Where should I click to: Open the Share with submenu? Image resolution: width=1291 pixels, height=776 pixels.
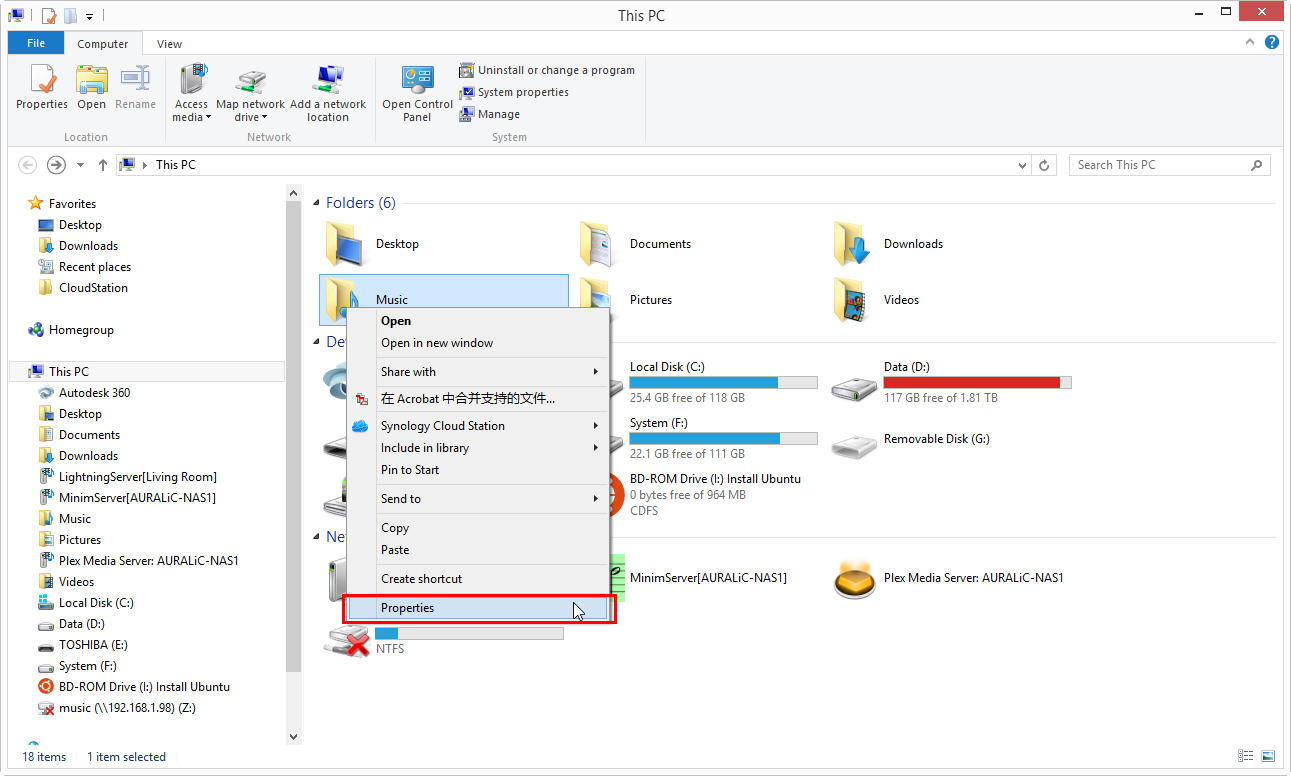click(478, 372)
